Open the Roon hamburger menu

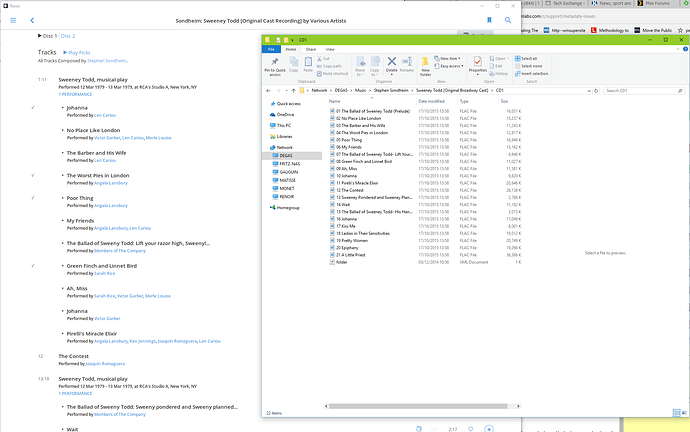(13, 20)
